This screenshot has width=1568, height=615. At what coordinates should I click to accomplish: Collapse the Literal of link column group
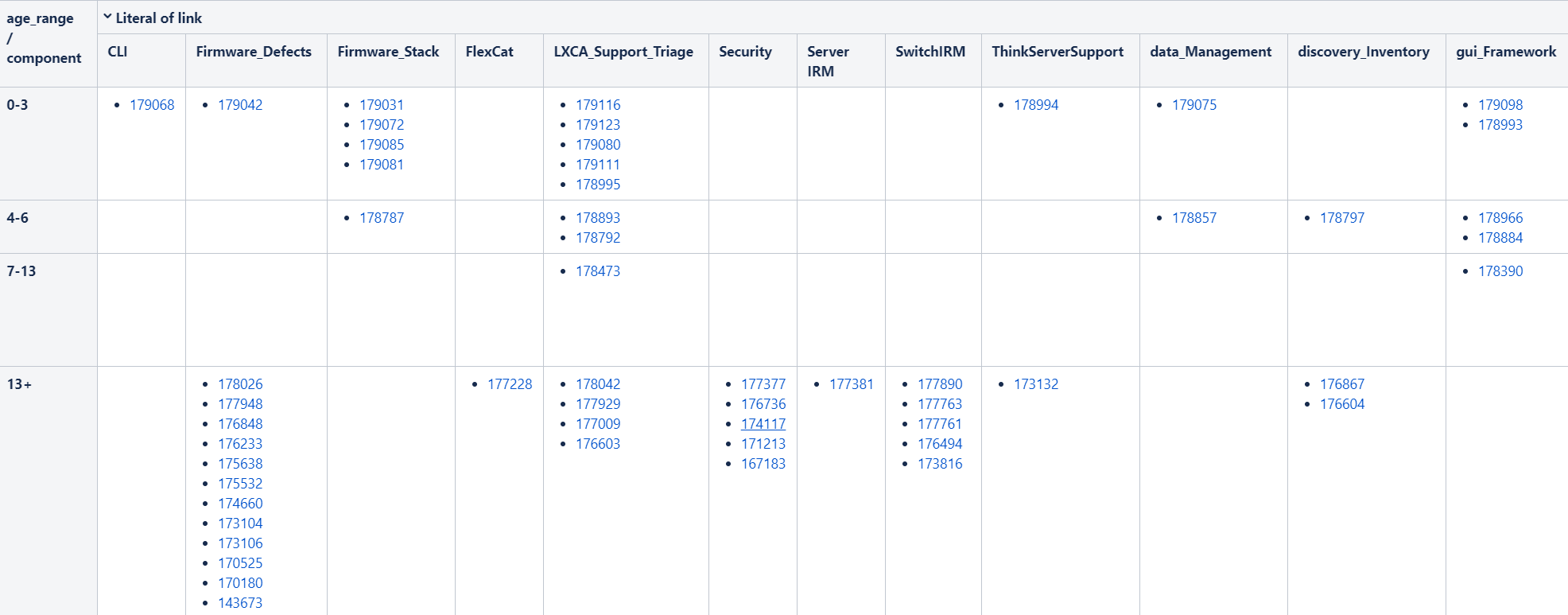click(x=108, y=17)
